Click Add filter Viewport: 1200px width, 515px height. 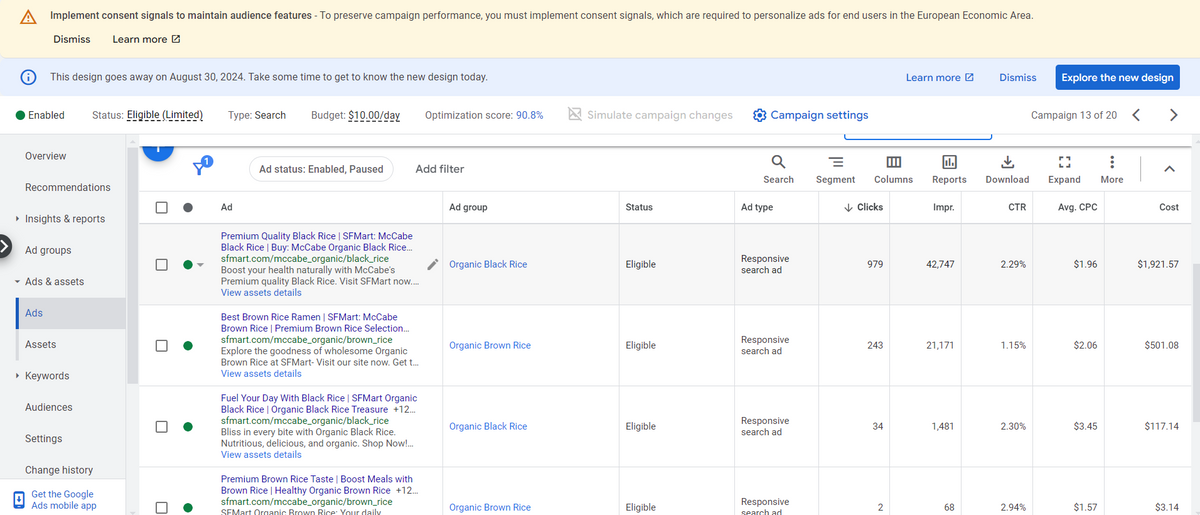(x=440, y=169)
